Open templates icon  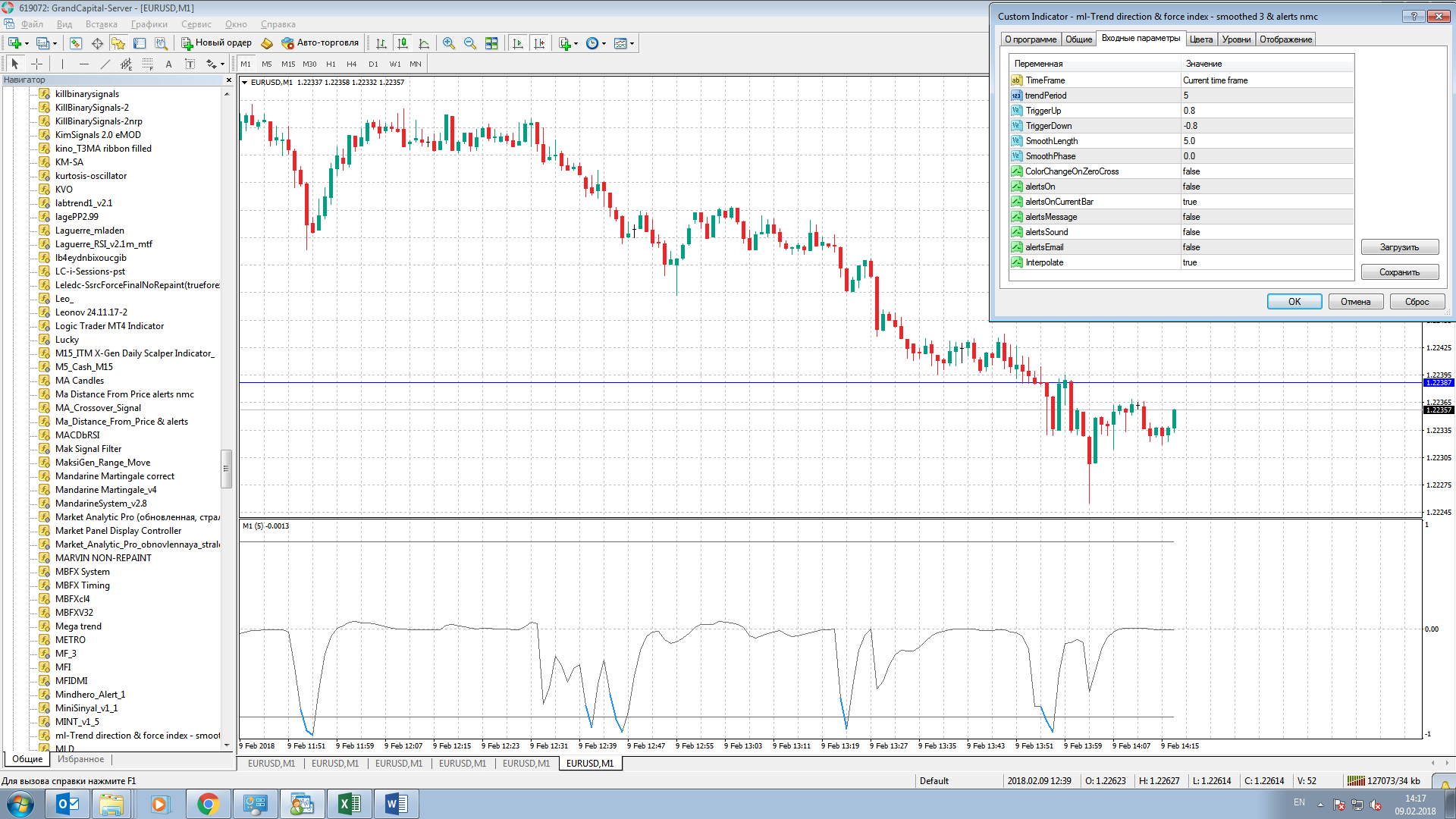(620, 43)
